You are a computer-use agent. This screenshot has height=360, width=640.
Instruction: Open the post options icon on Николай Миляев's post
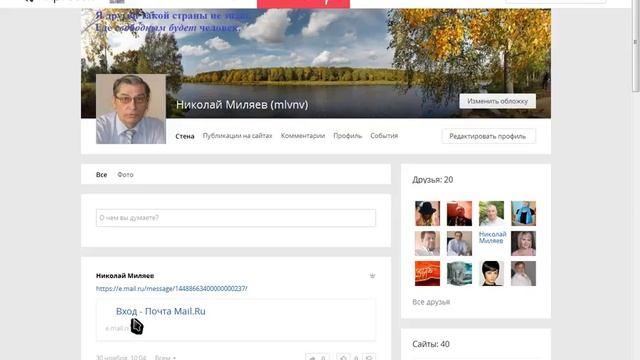click(x=372, y=276)
